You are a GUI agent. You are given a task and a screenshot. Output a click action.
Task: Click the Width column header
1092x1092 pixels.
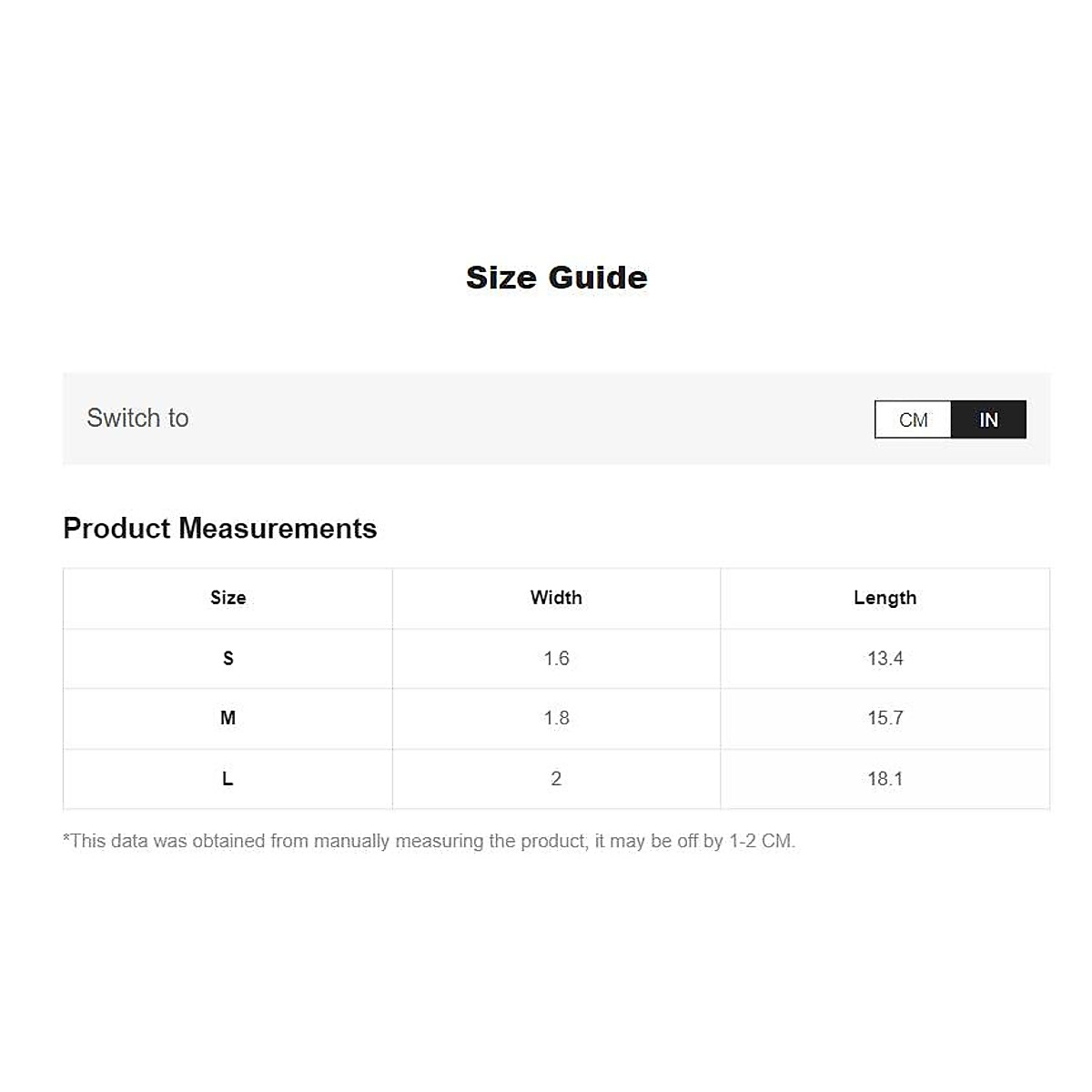pos(556,598)
